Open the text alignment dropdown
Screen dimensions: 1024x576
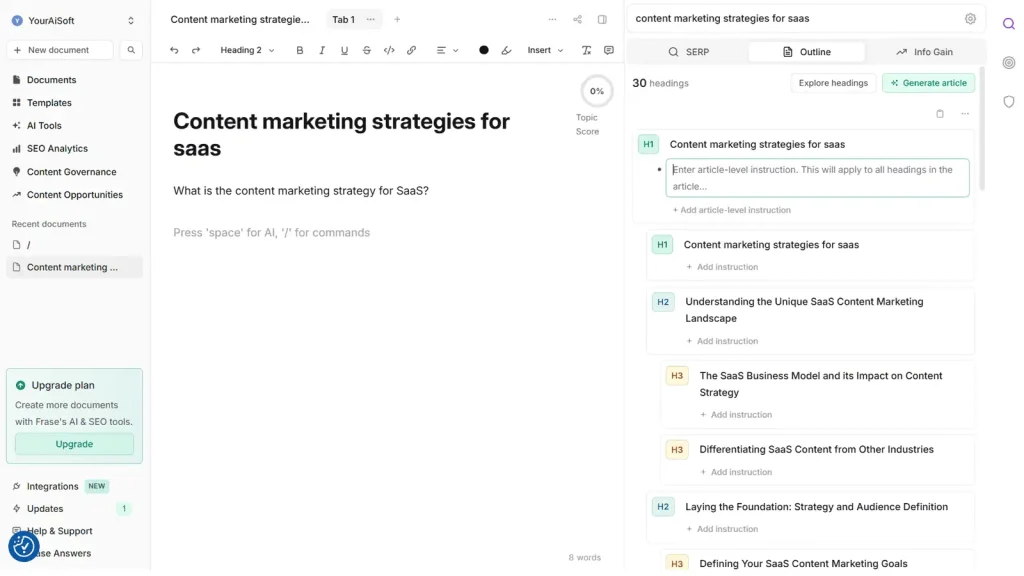pos(447,50)
